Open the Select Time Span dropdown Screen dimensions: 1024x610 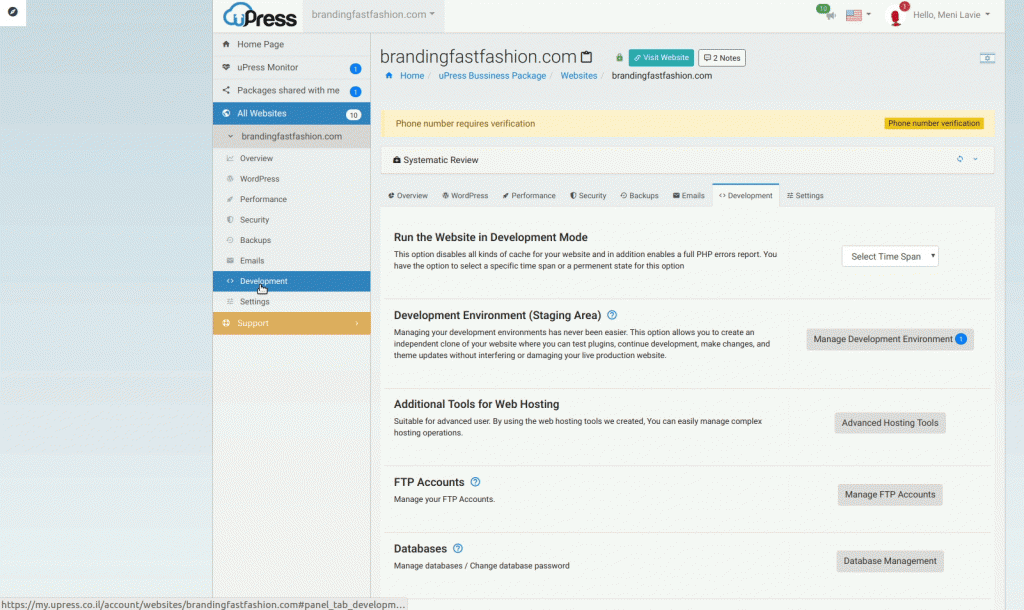(888, 255)
